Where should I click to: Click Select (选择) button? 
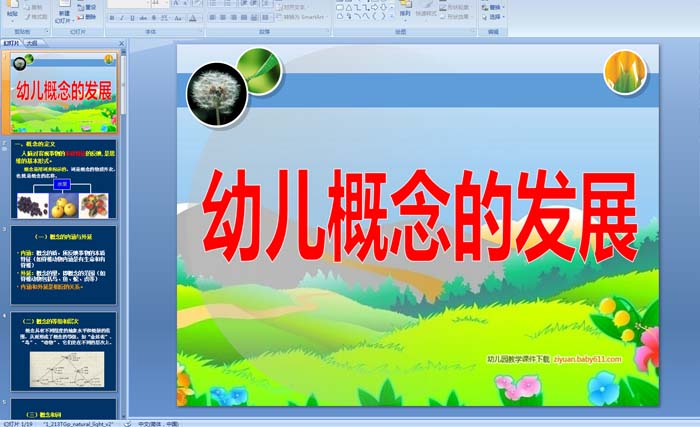[492, 17]
